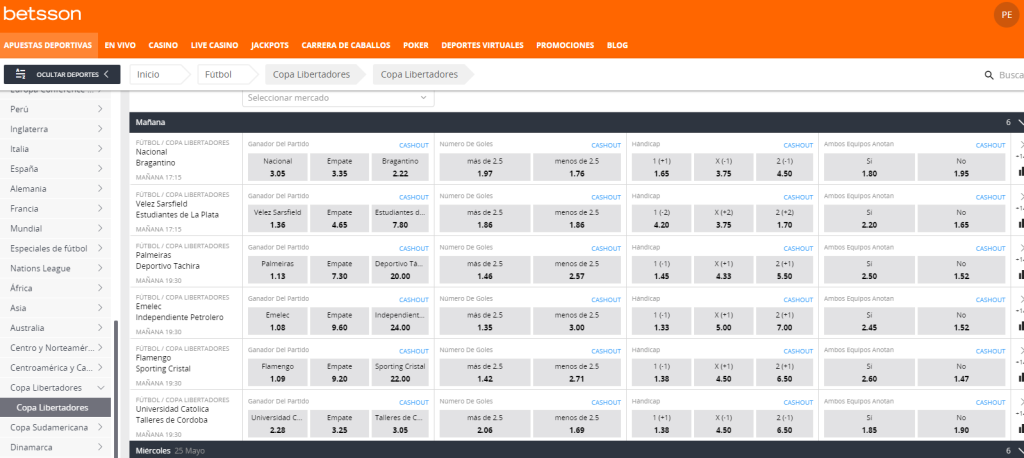
Task: Open Poker tab
Action: [x=416, y=46]
